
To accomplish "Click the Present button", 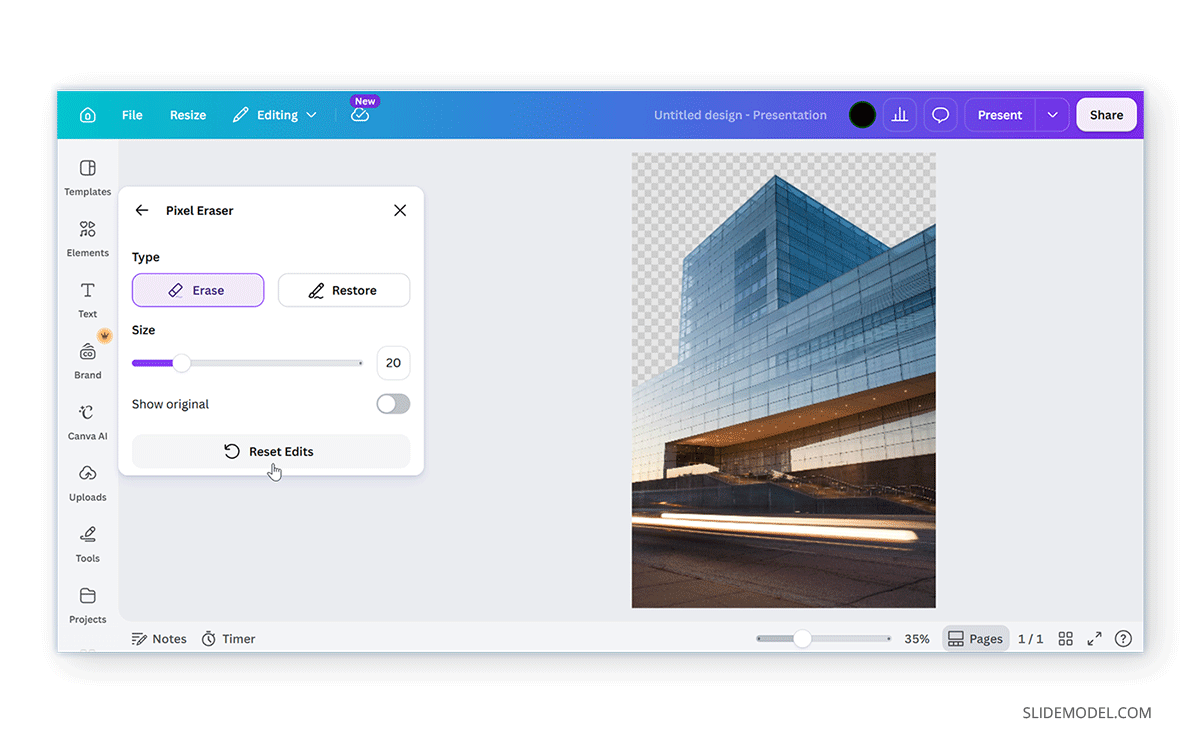I will pos(1000,115).
